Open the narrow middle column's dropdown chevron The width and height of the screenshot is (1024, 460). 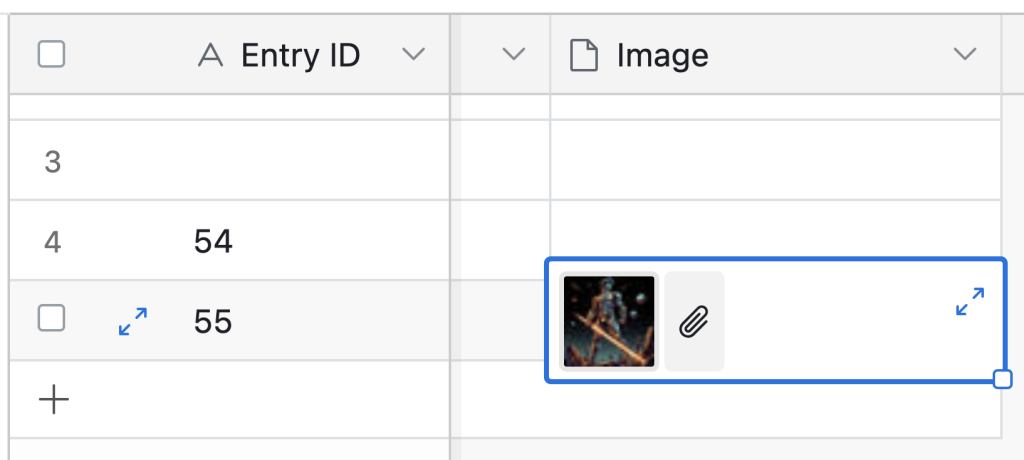click(513, 55)
